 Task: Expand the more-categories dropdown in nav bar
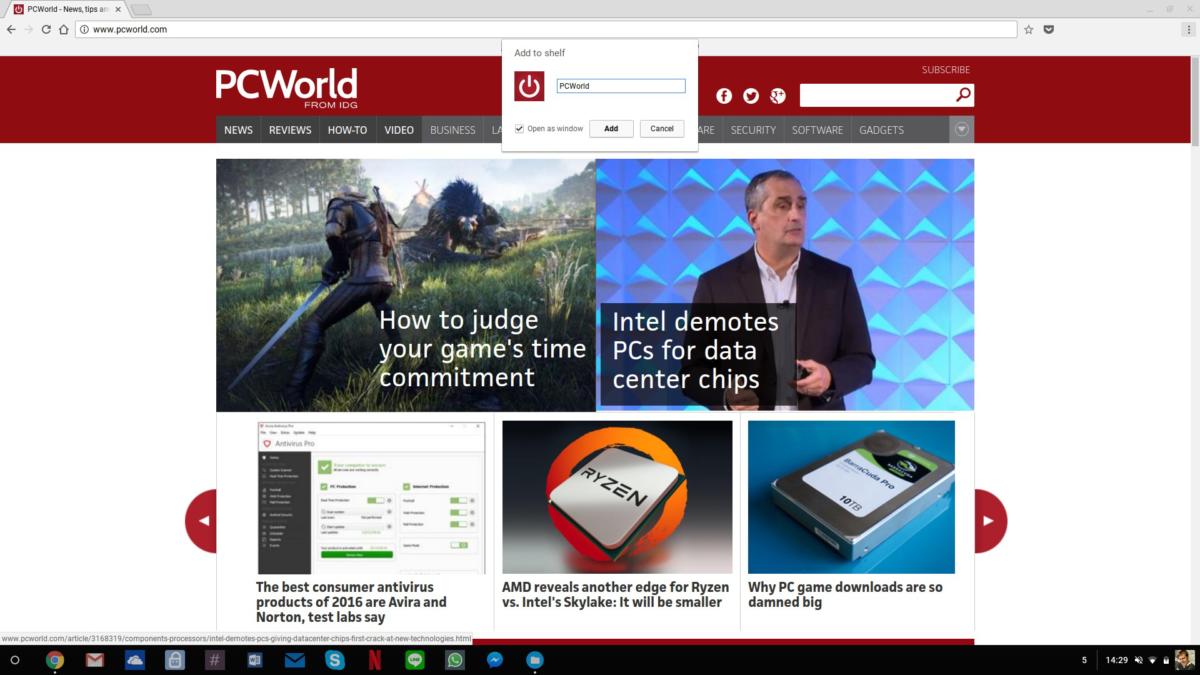[x=962, y=129]
